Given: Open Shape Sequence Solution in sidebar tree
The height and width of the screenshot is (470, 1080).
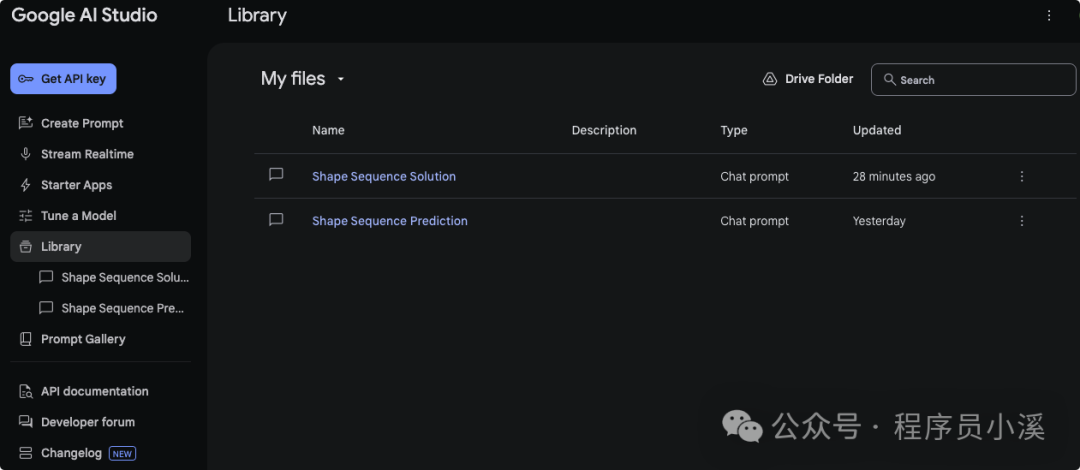Looking at the screenshot, I should pos(124,277).
